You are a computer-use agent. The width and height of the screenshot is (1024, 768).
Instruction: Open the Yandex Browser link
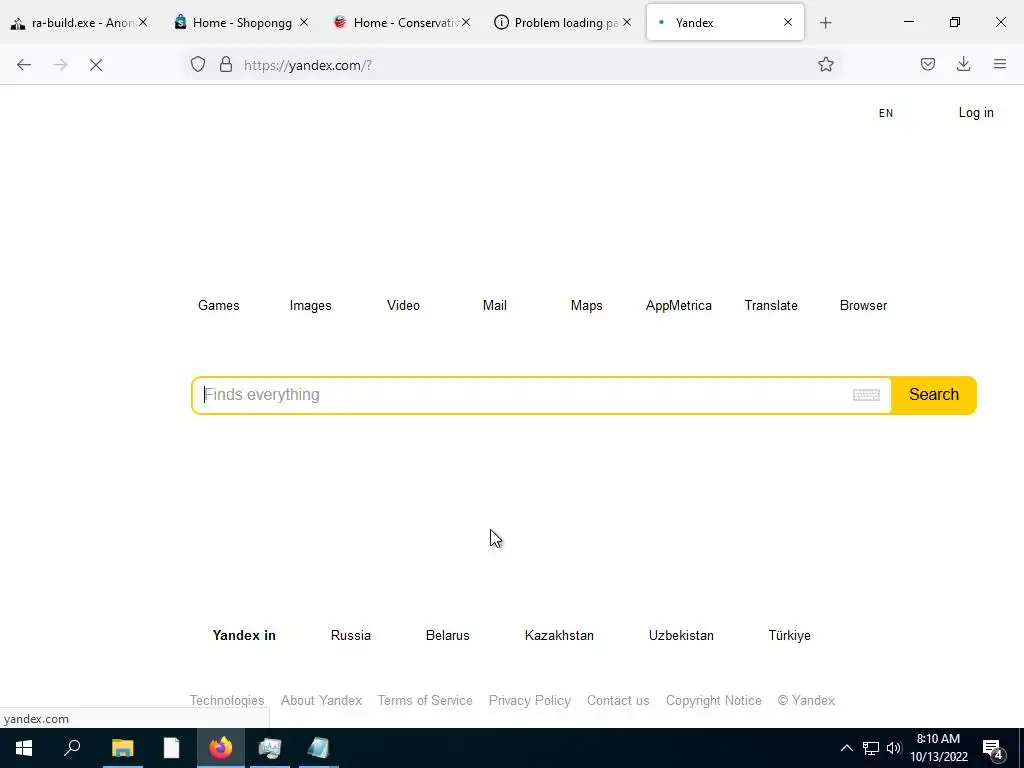863,305
